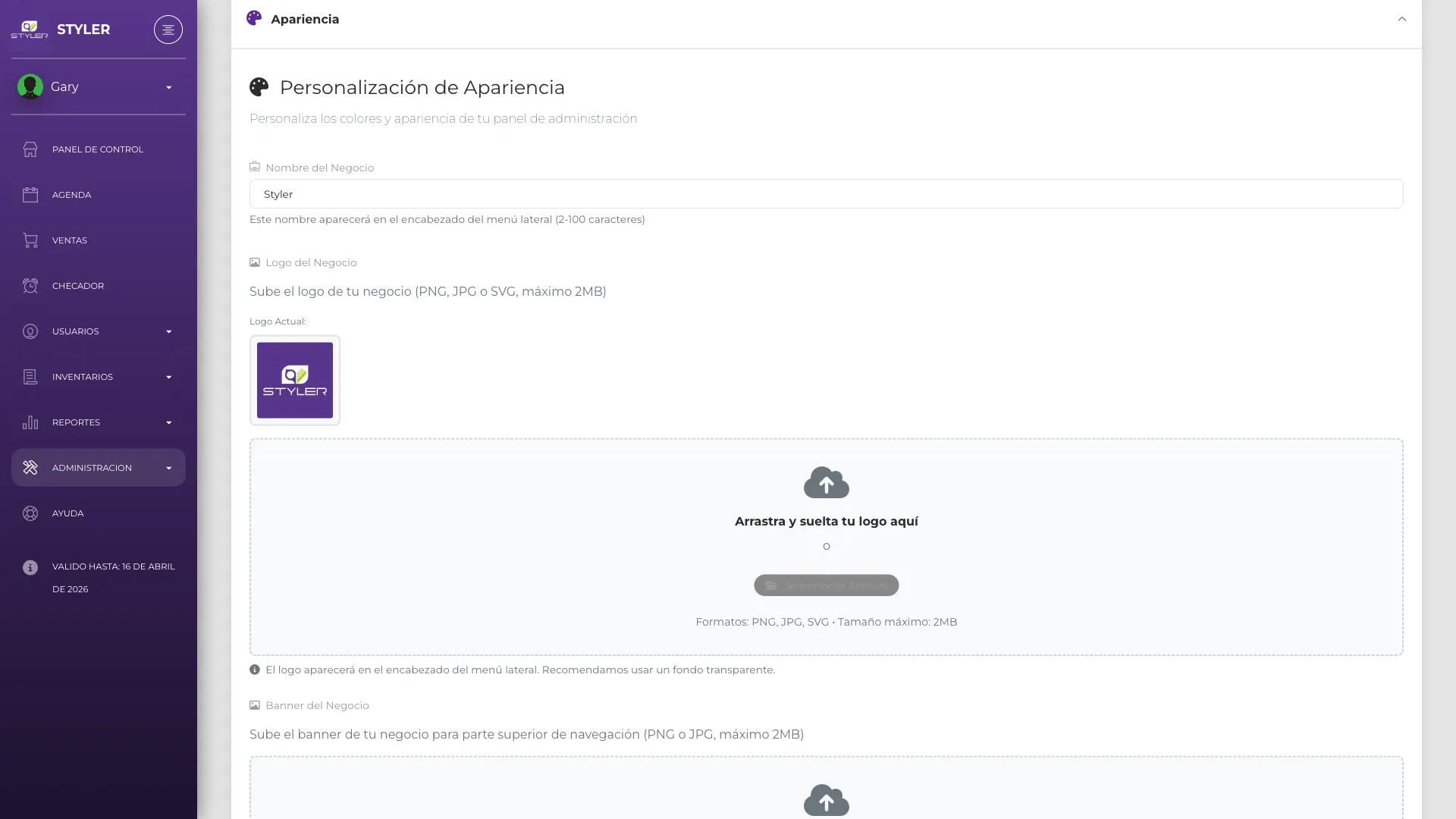Click the STYLER brand name in sidebar
Screen dimensions: 1456x819
(83, 30)
